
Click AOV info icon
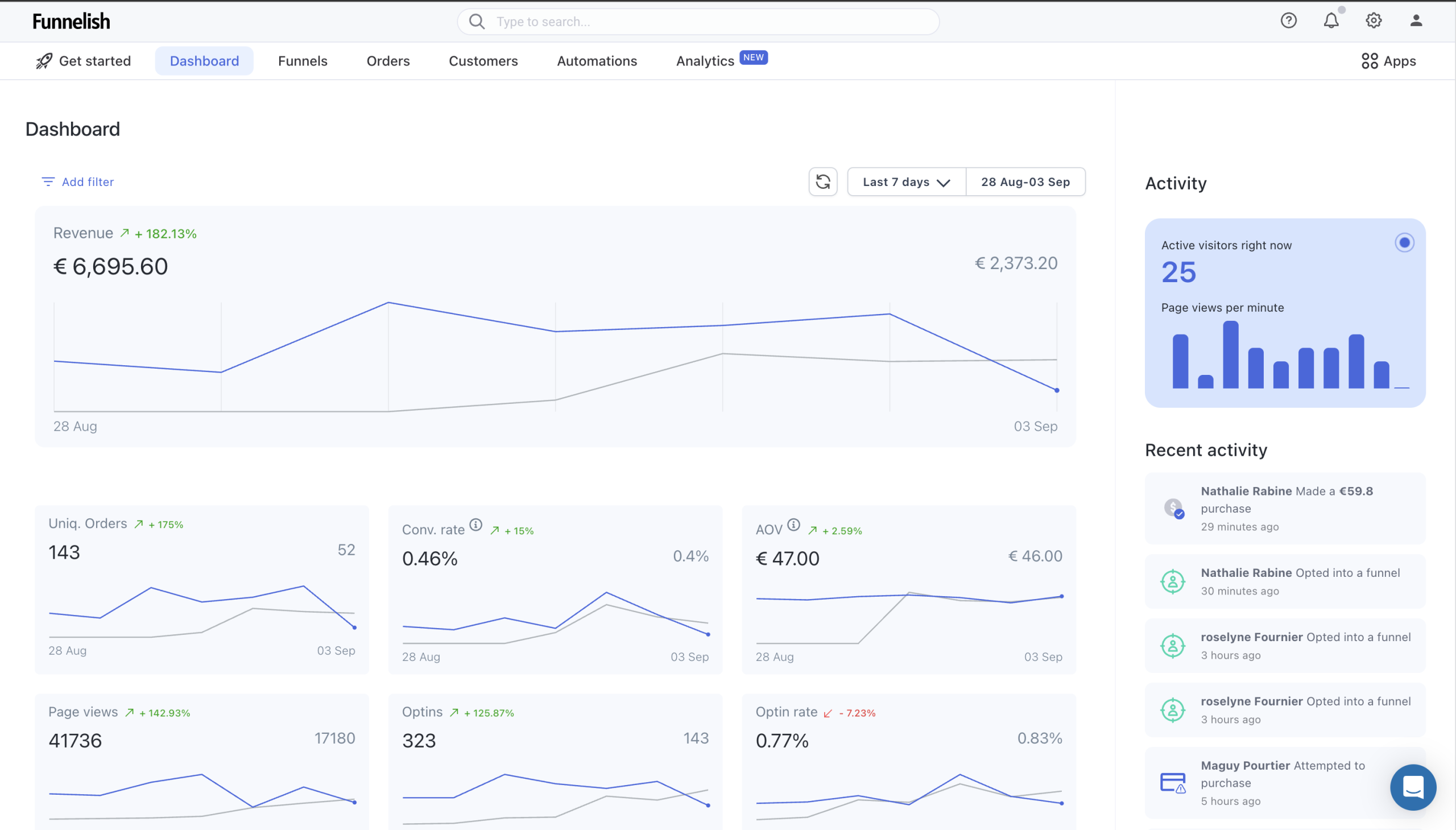click(793, 525)
